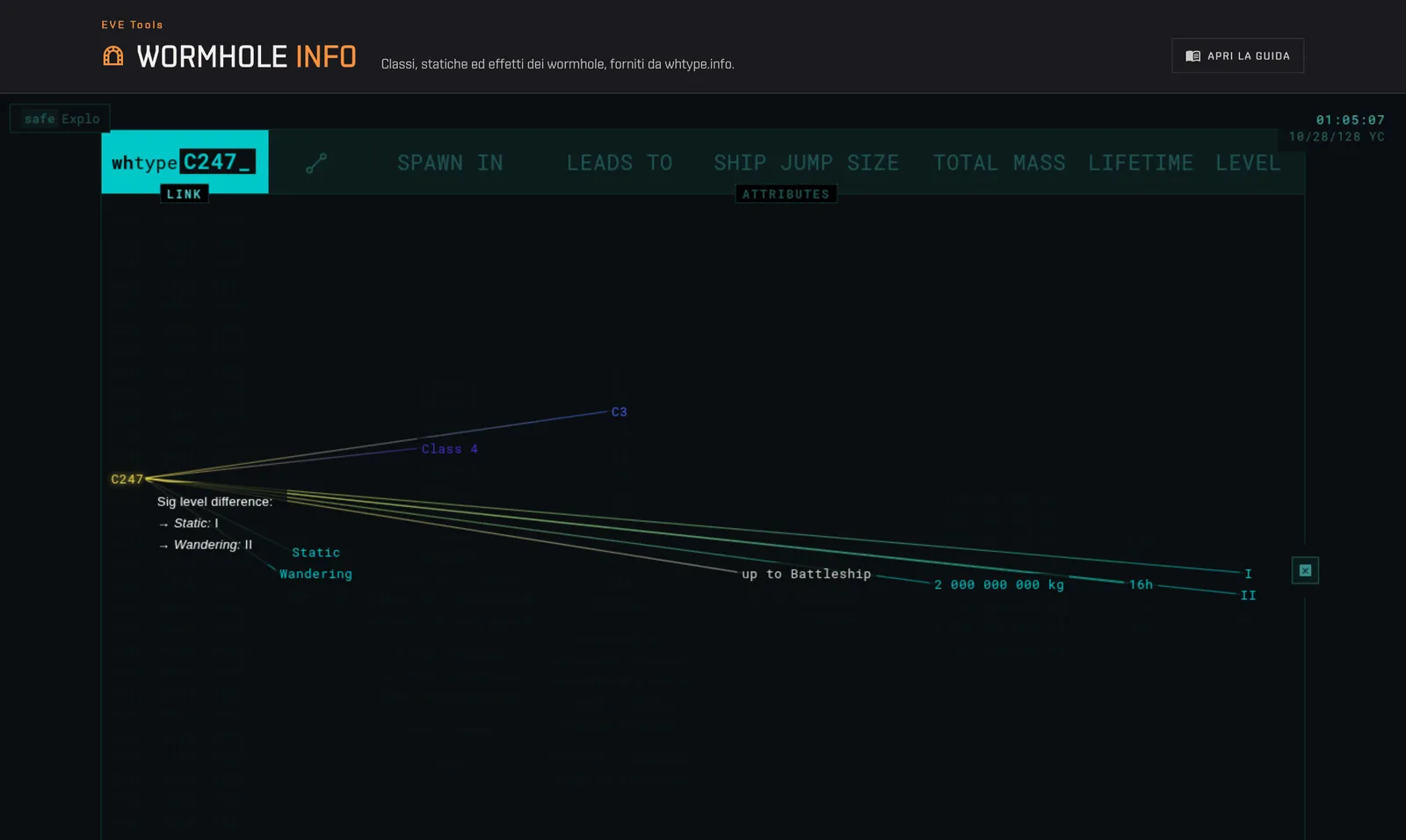Click the EVE Tools breadcrumb
The height and width of the screenshot is (840, 1406).
[x=132, y=25]
